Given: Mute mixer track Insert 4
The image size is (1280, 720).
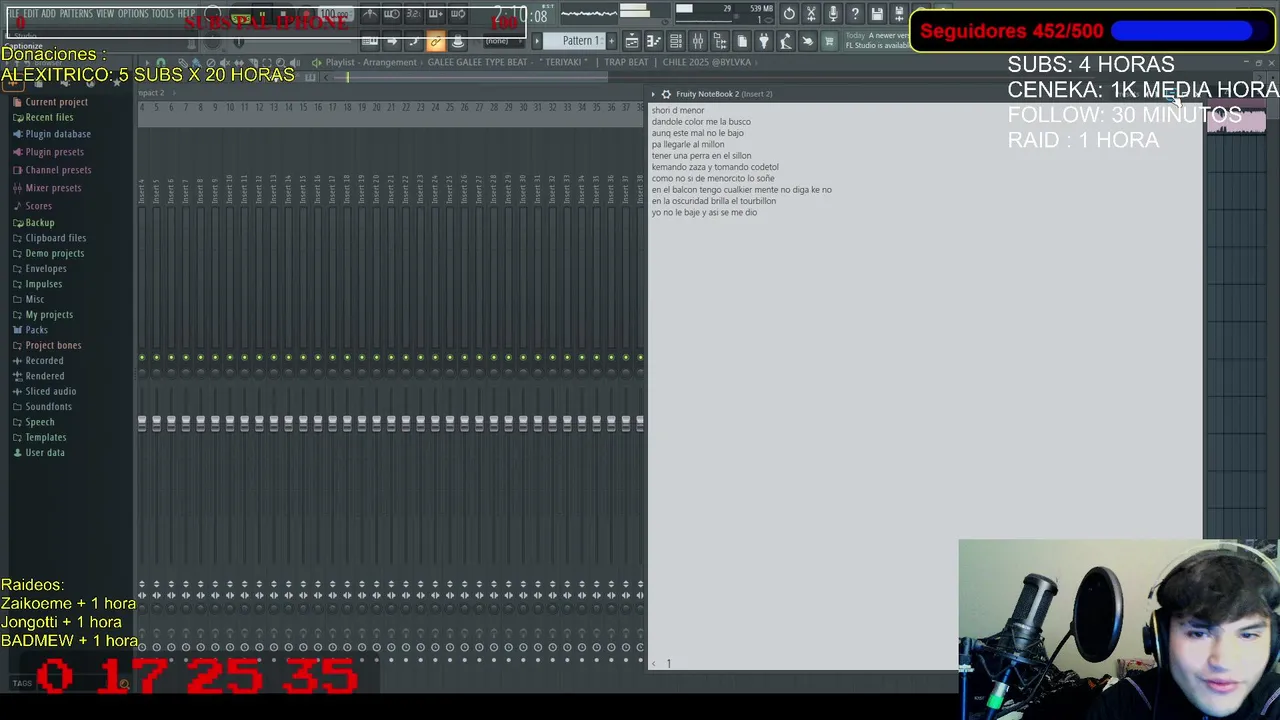Looking at the screenshot, I should coord(142,357).
